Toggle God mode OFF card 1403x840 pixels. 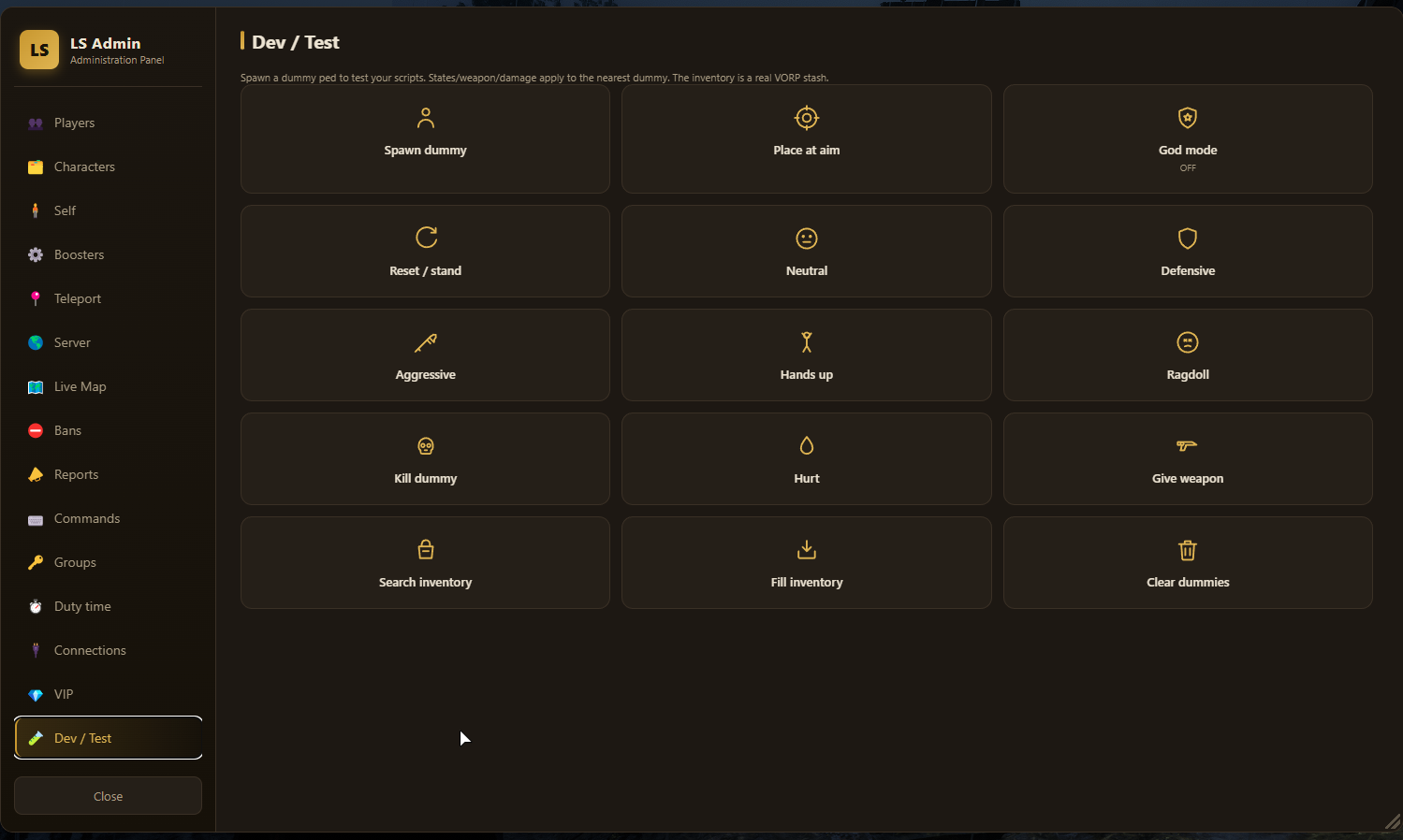coord(1188,138)
